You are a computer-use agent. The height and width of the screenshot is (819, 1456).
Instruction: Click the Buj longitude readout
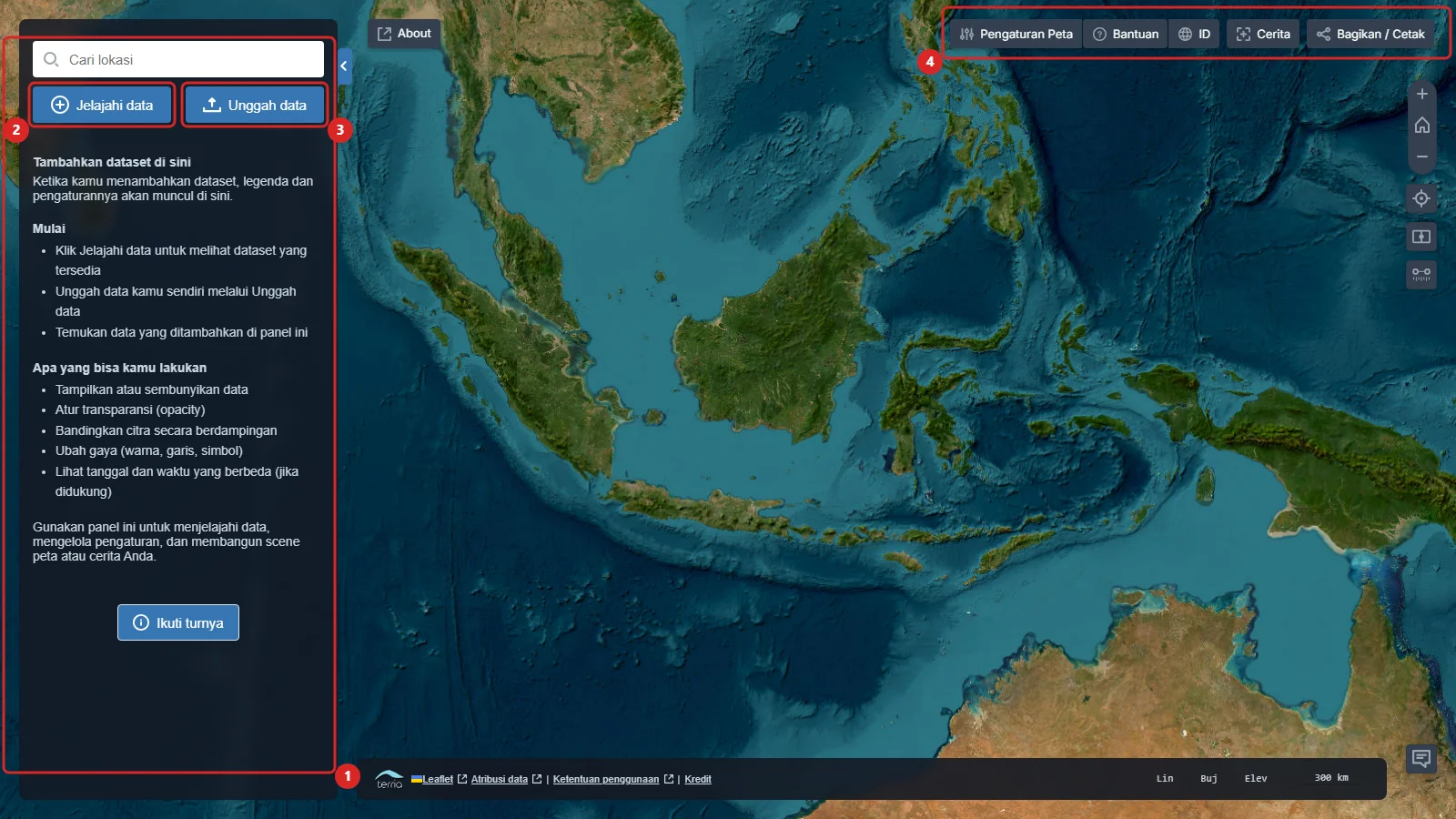[1208, 778]
